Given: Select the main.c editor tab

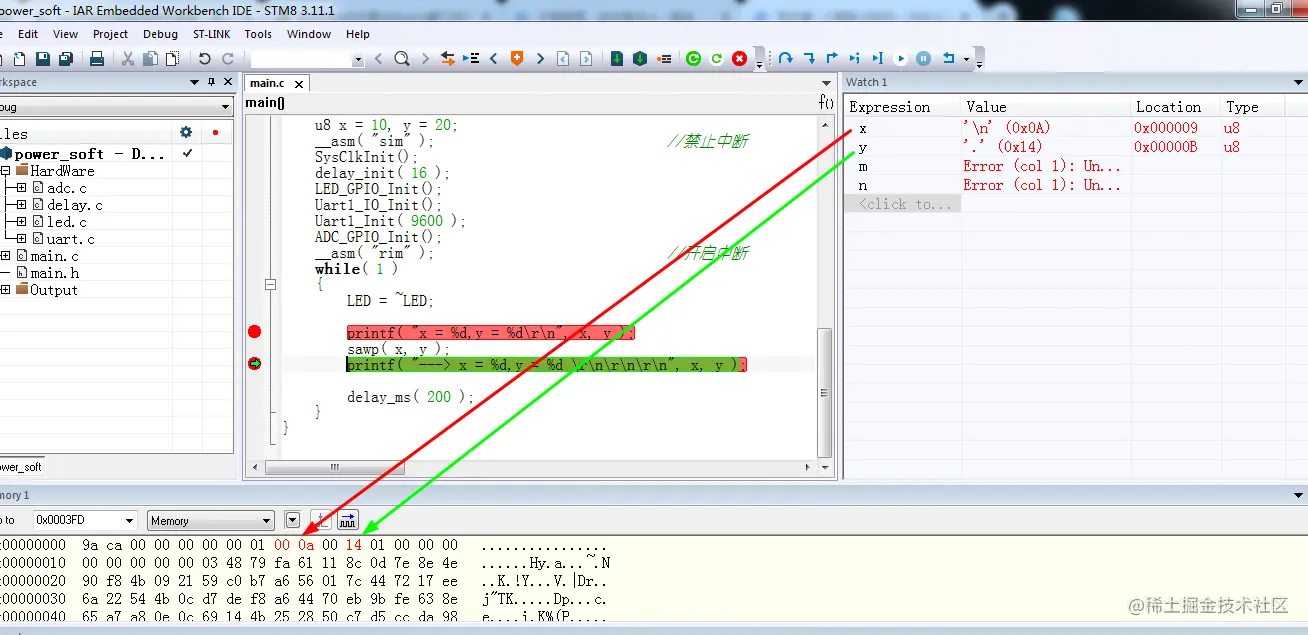Looking at the screenshot, I should pos(267,83).
